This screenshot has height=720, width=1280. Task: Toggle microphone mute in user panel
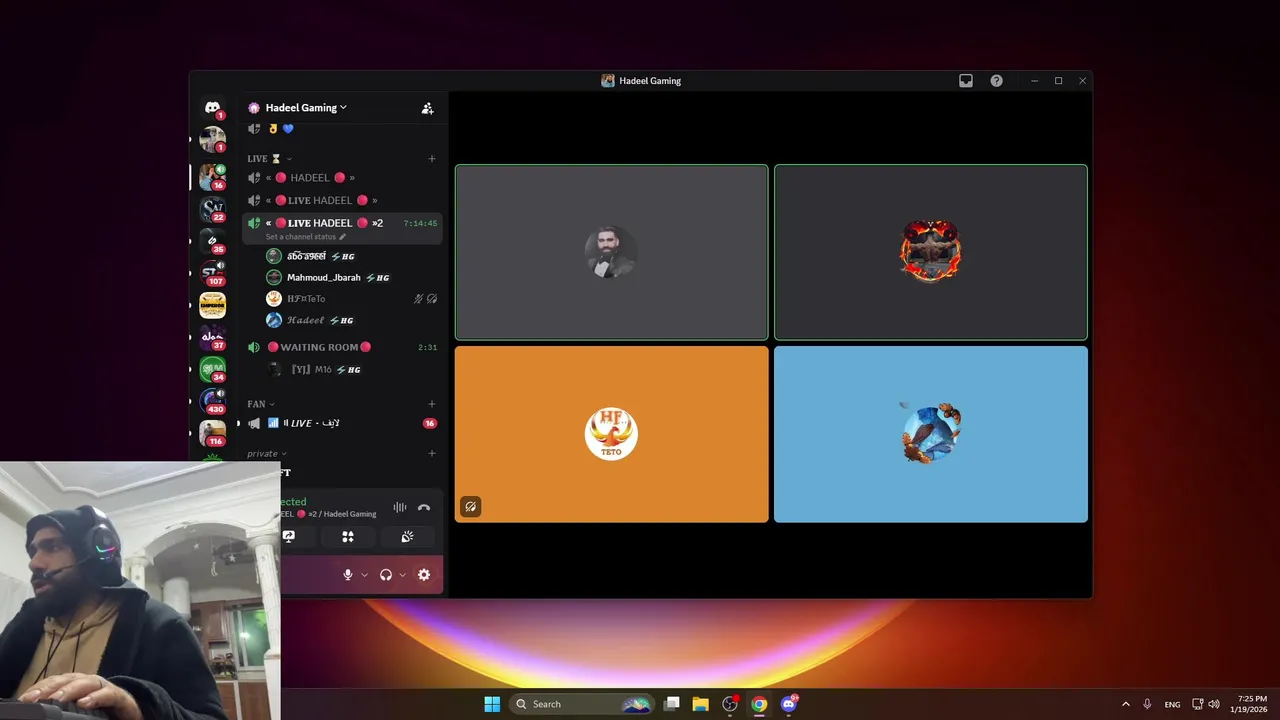click(x=348, y=575)
